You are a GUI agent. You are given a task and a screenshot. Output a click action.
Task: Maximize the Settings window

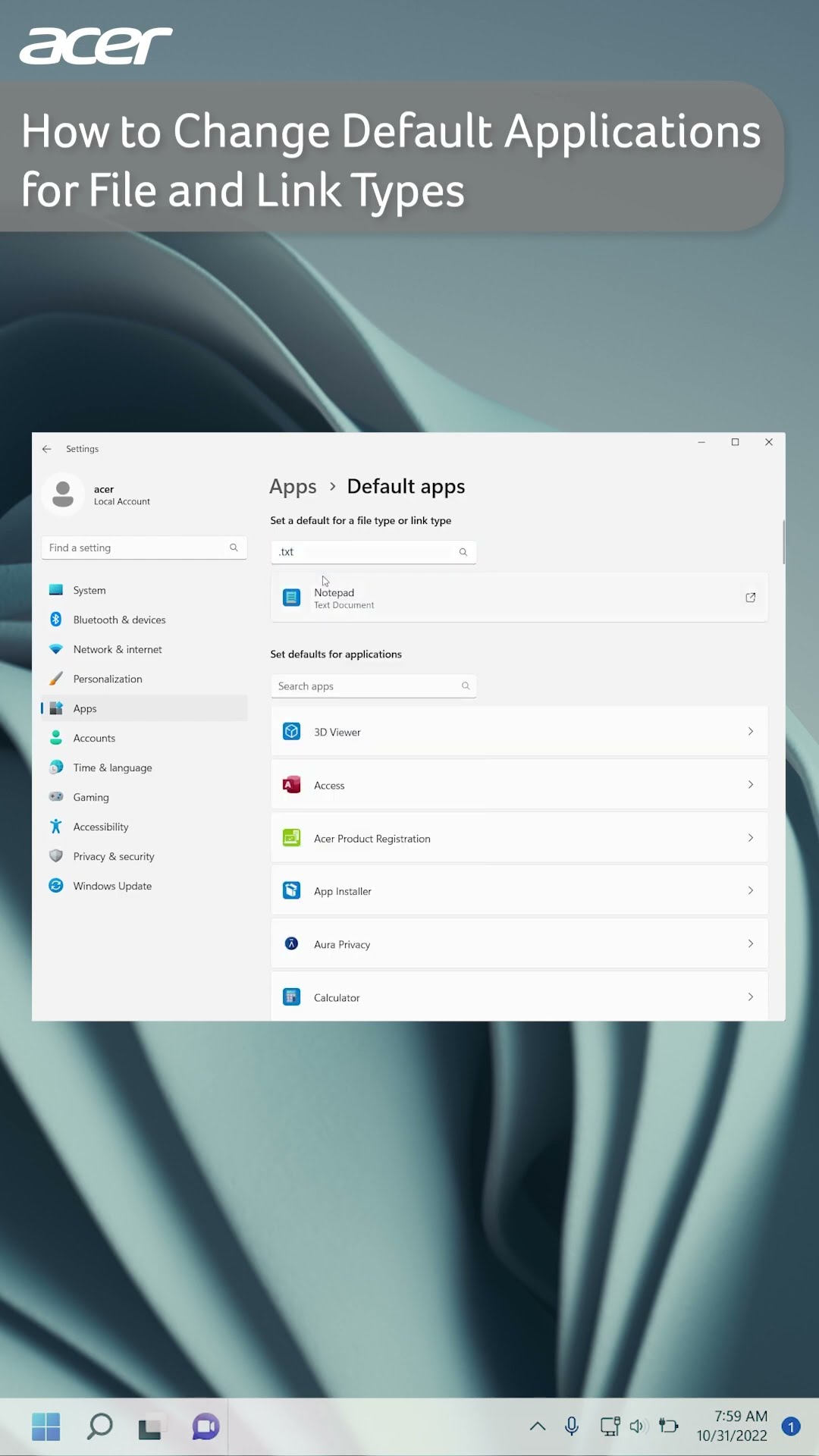point(735,442)
